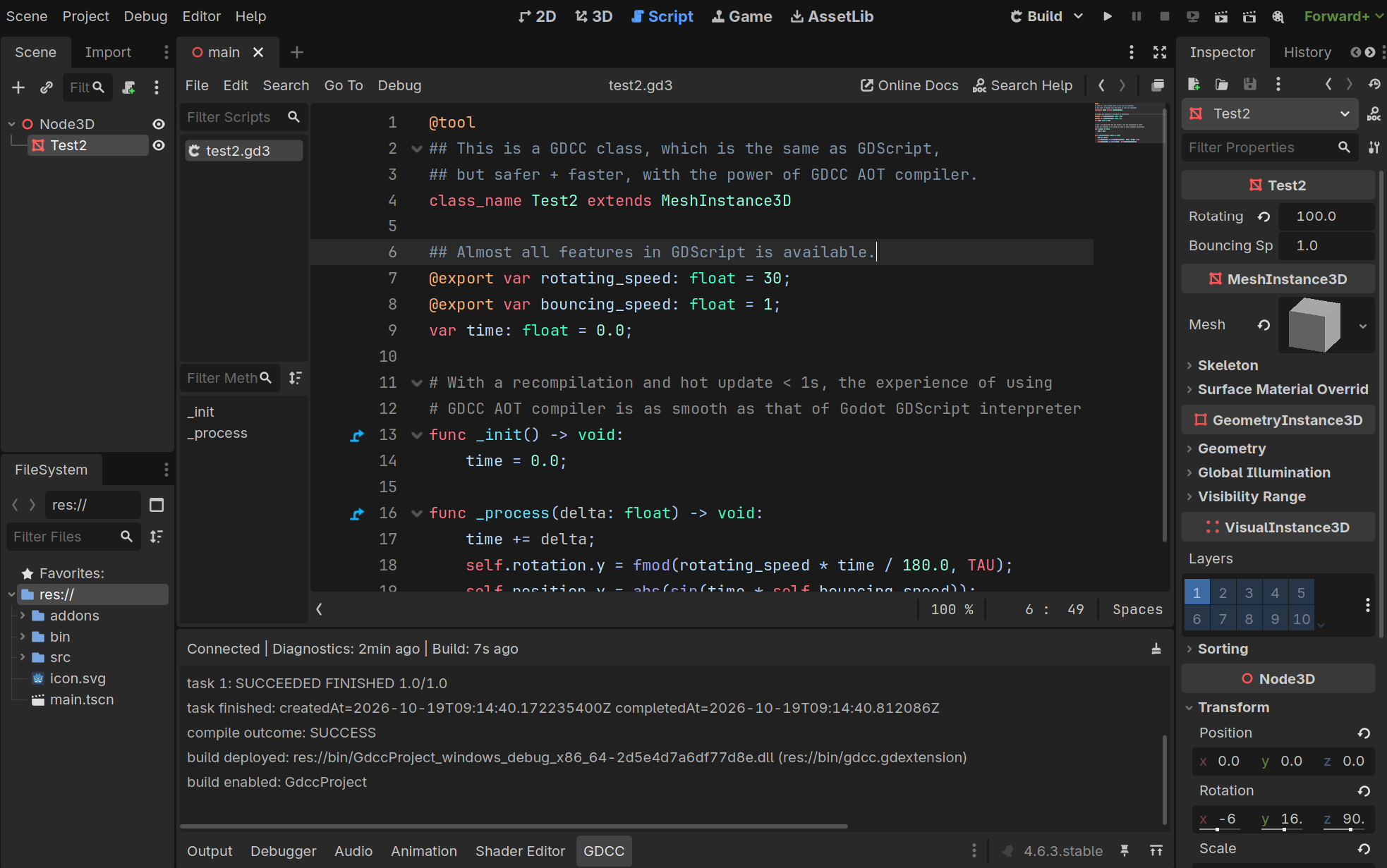The image size is (1387, 868).
Task: Hide the Test2 node with eye icon
Action: click(159, 145)
